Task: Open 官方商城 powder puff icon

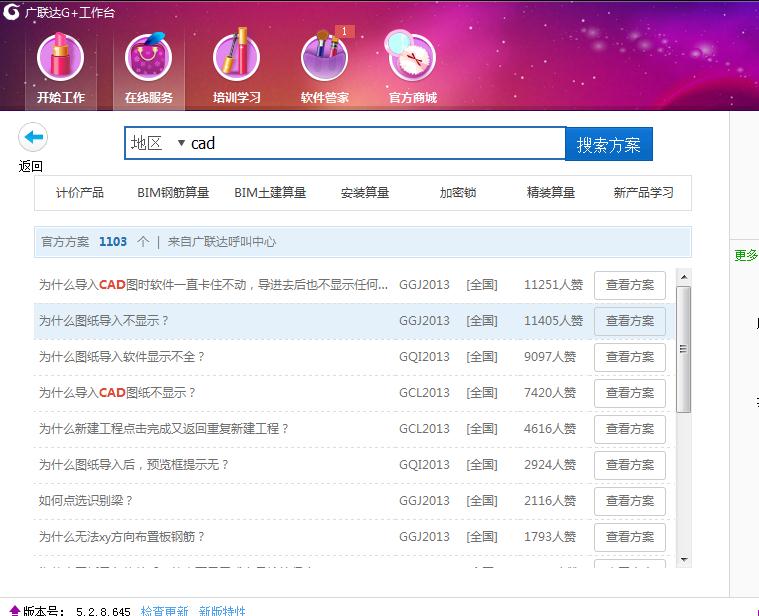Action: pyautogui.click(x=411, y=56)
